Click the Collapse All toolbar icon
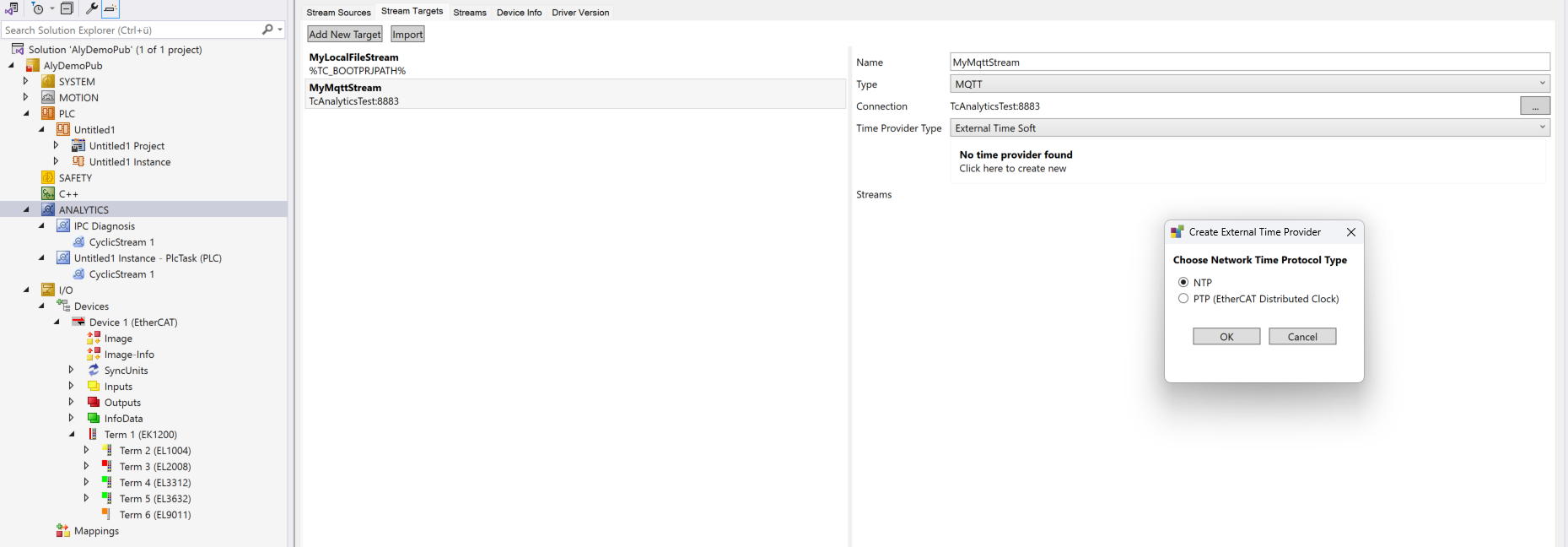The image size is (1568, 547). click(67, 8)
